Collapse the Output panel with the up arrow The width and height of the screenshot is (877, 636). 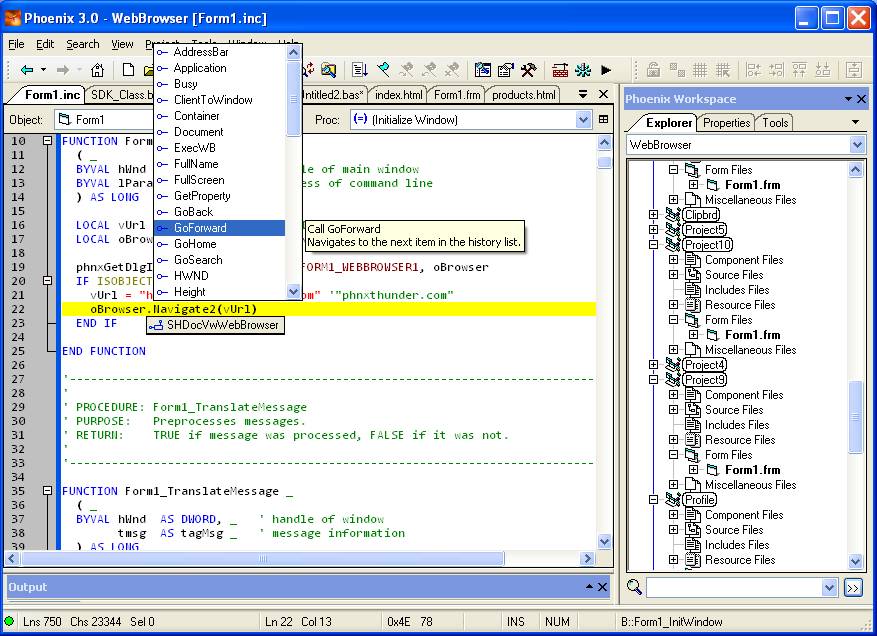point(590,586)
